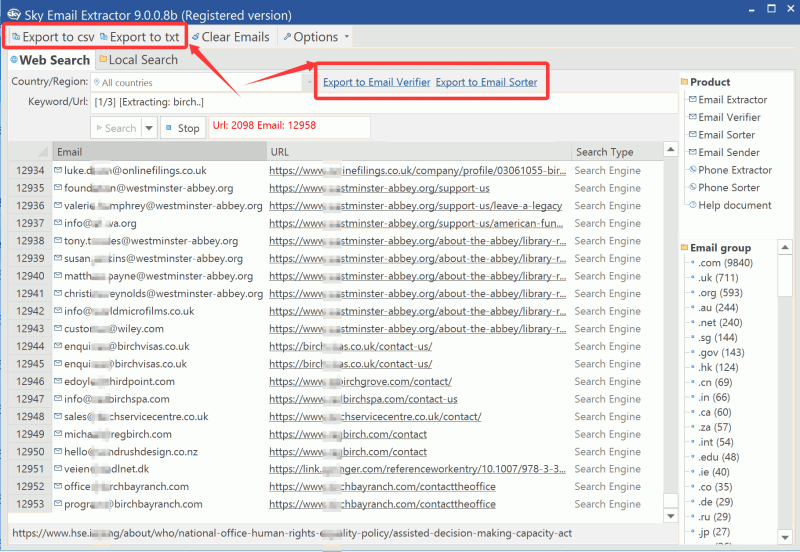
Task: Open the referenceworkentry URL in row 12951
Action: click(417, 469)
